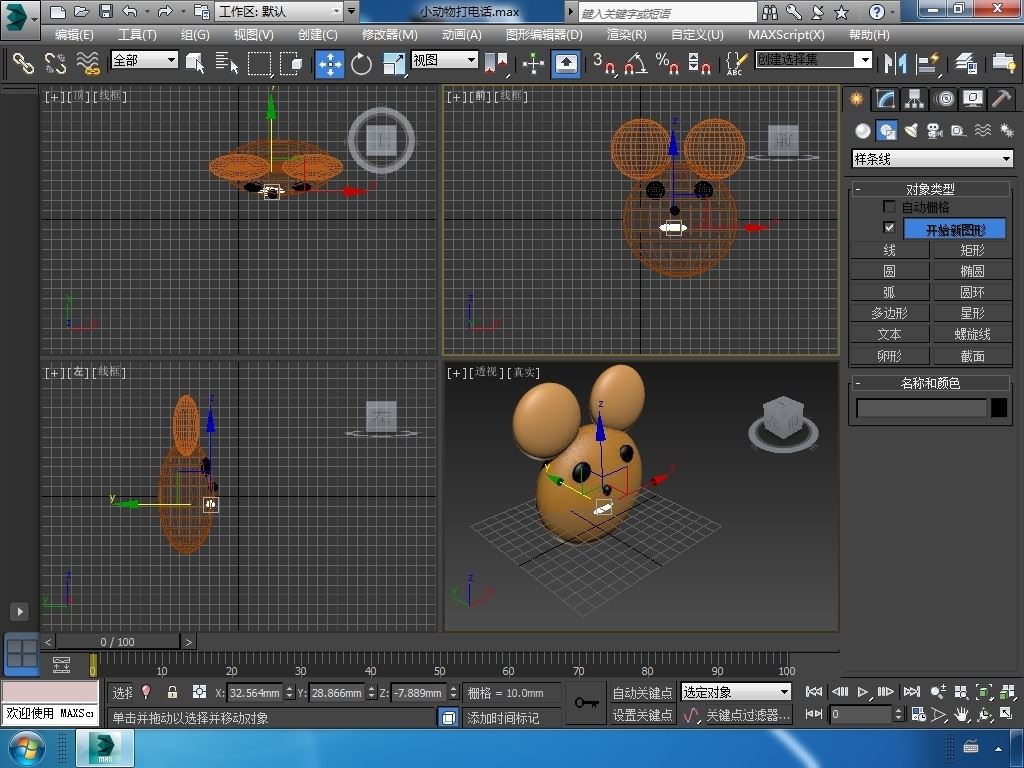
Task: Toggle the 3D Snaps button
Action: pos(604,63)
